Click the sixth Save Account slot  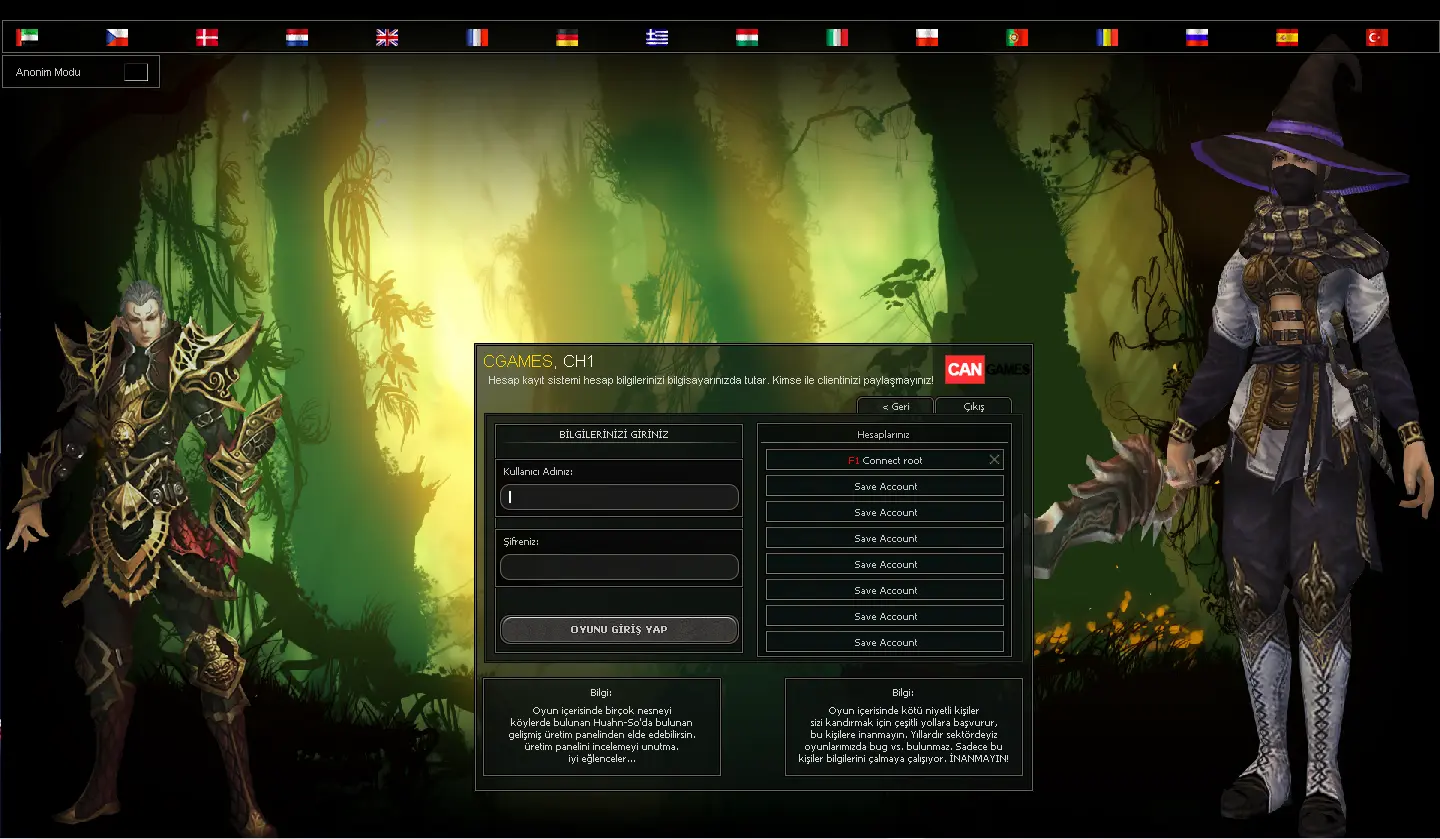885,616
